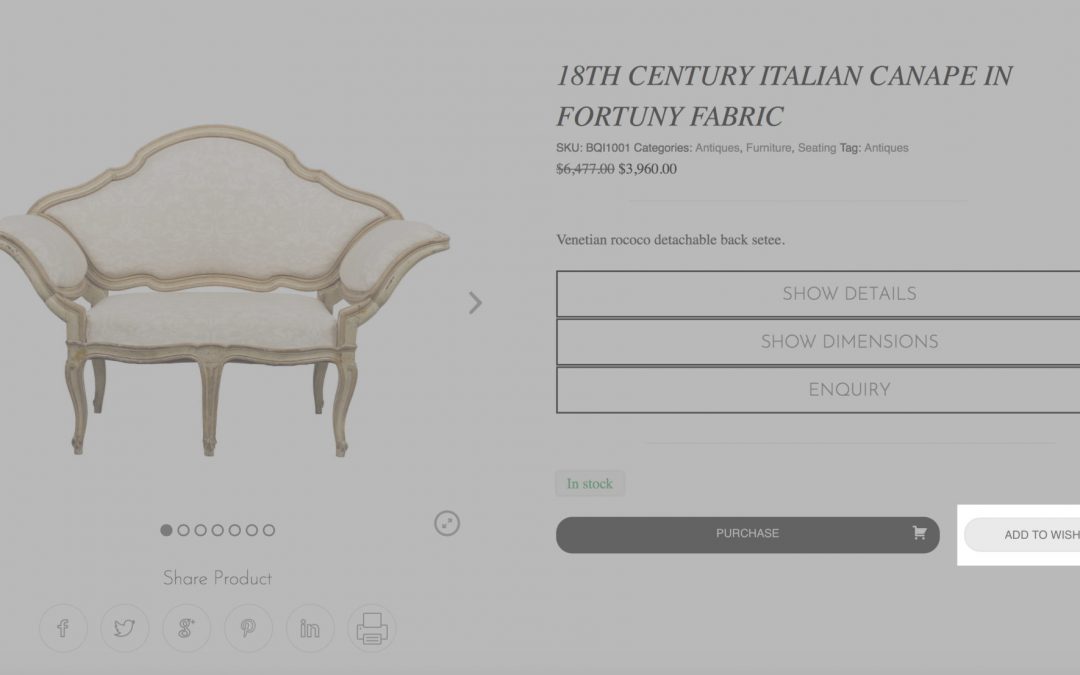Expand the Show Details section
The width and height of the screenshot is (1080, 675).
coord(818,294)
